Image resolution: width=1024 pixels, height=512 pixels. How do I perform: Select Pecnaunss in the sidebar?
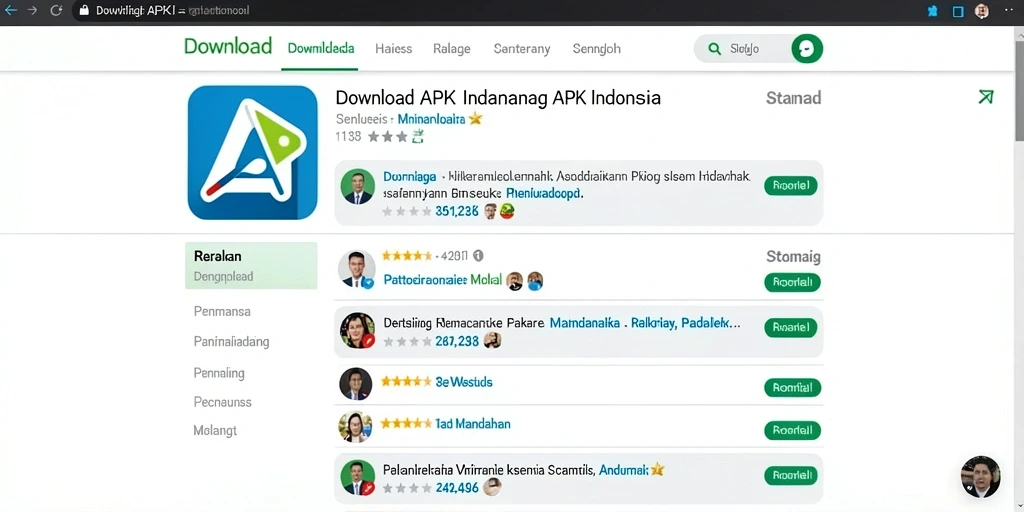pos(222,402)
